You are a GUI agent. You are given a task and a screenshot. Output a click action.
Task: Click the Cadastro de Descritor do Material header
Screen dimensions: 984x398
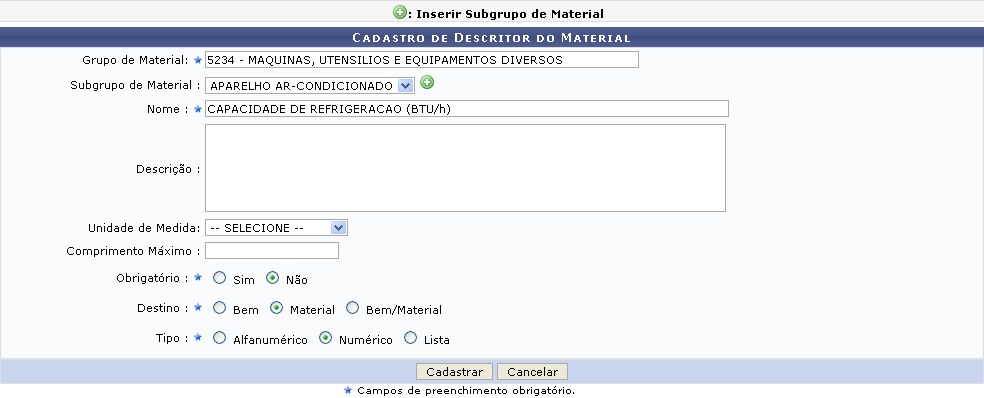[491, 38]
